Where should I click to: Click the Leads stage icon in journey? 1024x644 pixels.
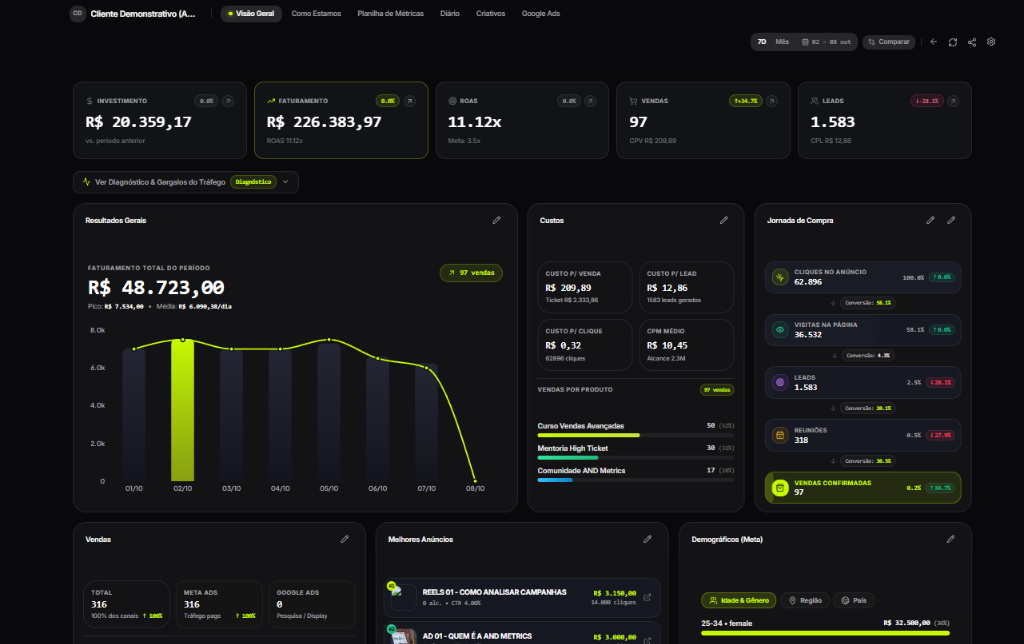pos(780,383)
